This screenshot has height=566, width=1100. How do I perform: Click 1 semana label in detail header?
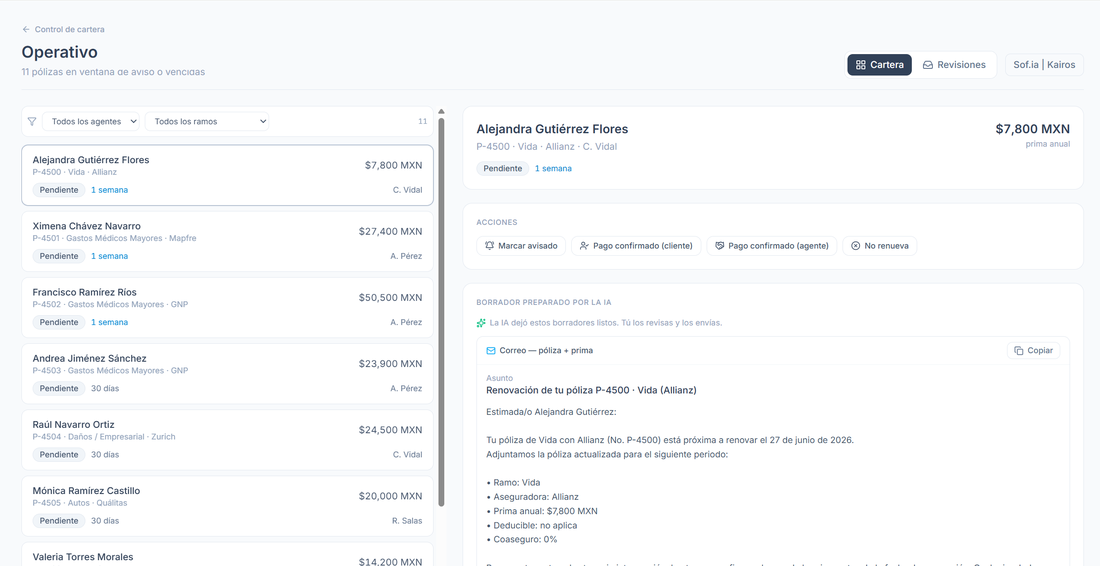553,168
